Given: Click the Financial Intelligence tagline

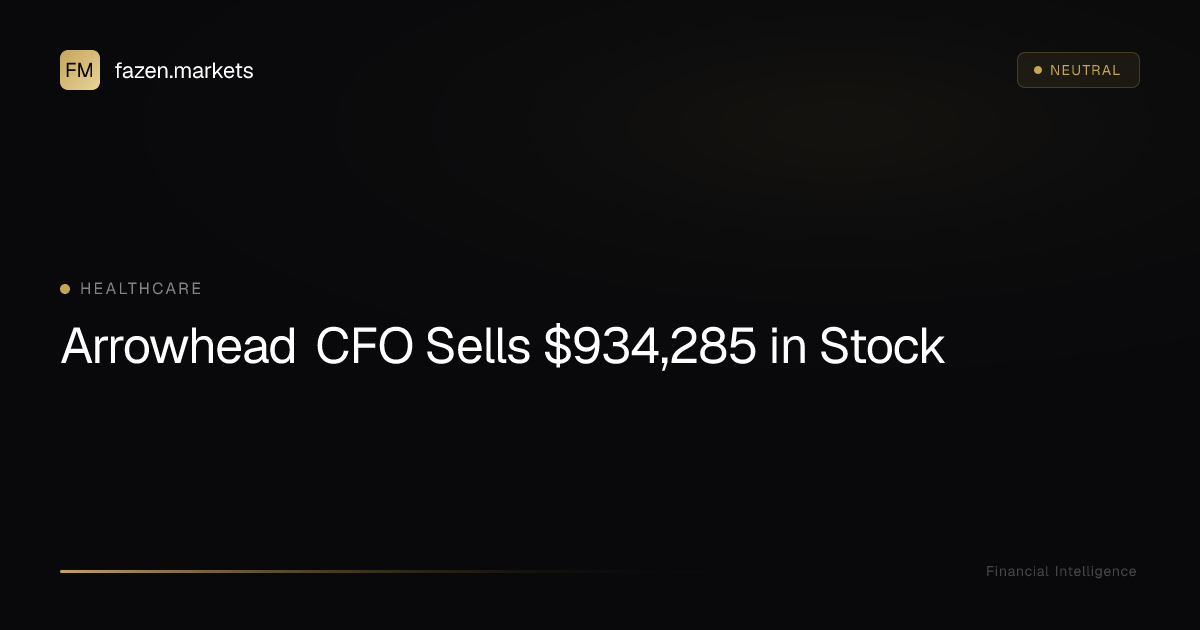Looking at the screenshot, I should [x=1061, y=572].
